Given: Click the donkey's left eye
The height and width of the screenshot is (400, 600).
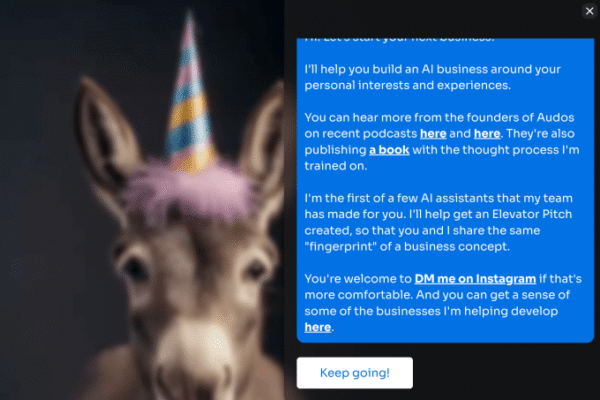Looking at the screenshot, I should click(134, 264).
